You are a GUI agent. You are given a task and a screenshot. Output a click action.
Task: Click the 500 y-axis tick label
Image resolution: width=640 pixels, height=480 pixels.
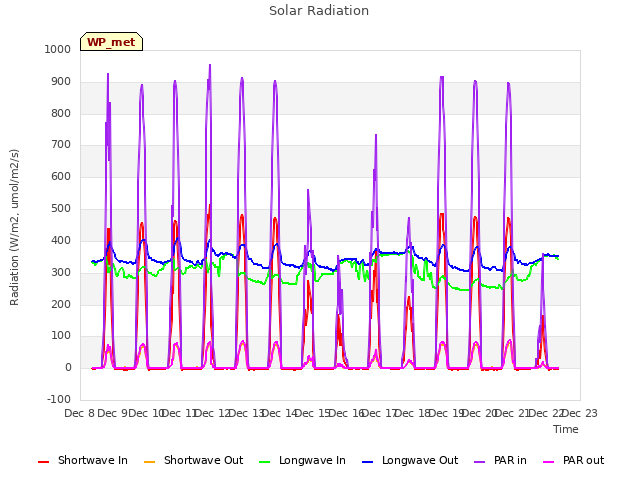[61, 208]
